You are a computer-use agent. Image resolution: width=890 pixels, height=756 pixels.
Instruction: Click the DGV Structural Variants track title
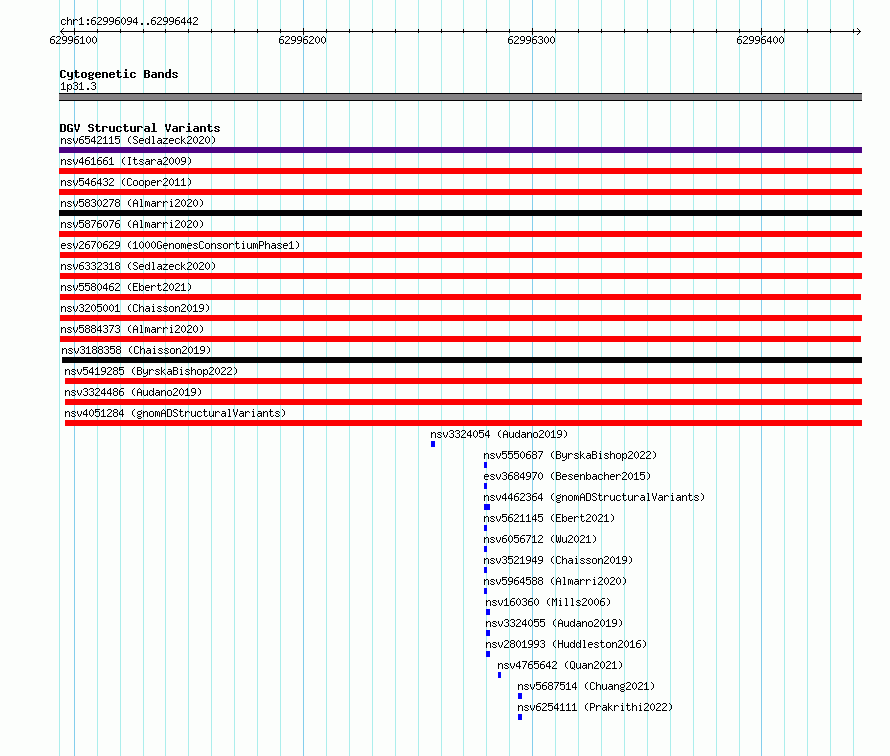[x=140, y=128]
